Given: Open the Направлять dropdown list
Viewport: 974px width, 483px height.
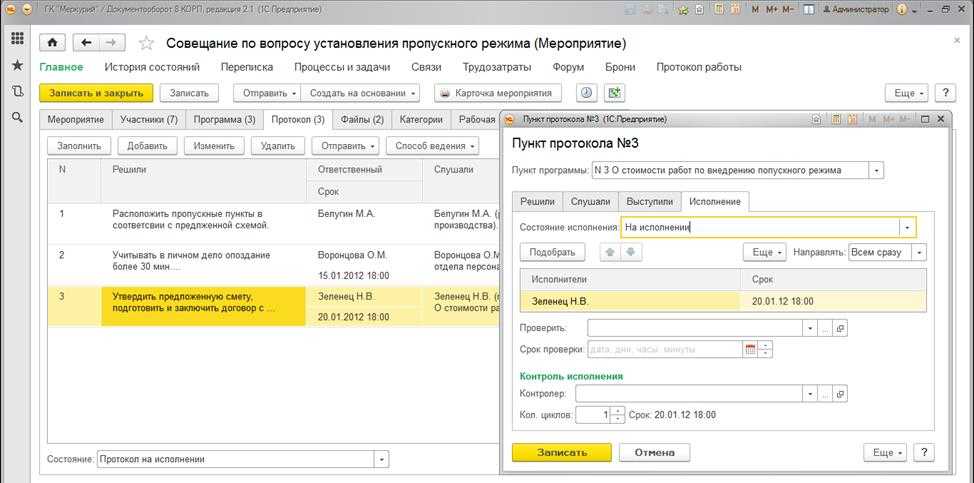Looking at the screenshot, I should click(x=919, y=252).
